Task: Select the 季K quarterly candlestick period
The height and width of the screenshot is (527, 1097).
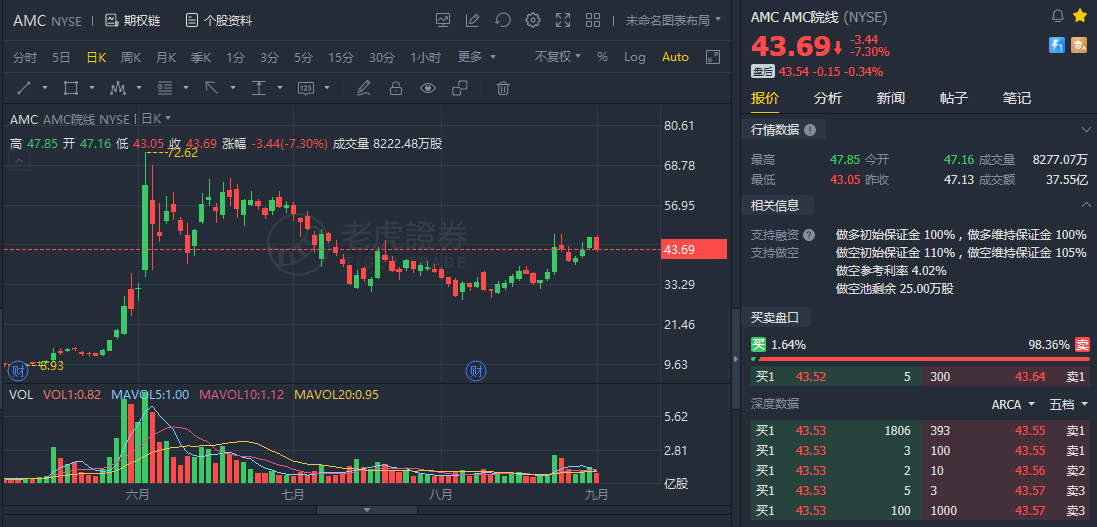Action: (x=201, y=57)
